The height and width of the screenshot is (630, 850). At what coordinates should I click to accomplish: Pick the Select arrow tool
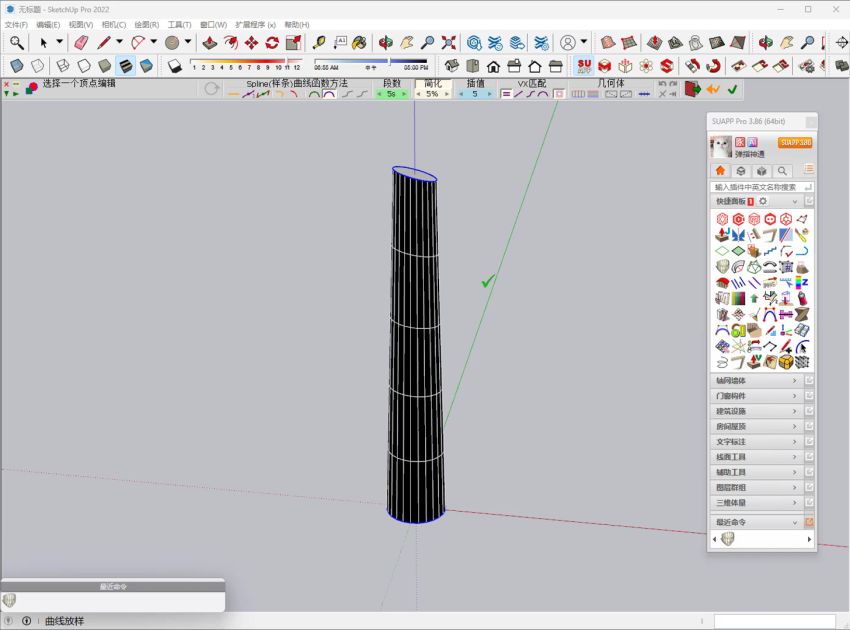(x=43, y=42)
